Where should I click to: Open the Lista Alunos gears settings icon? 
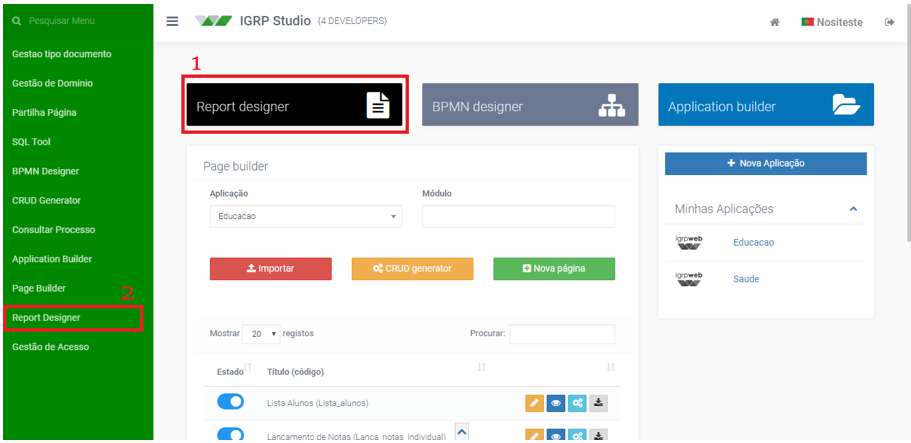point(577,403)
